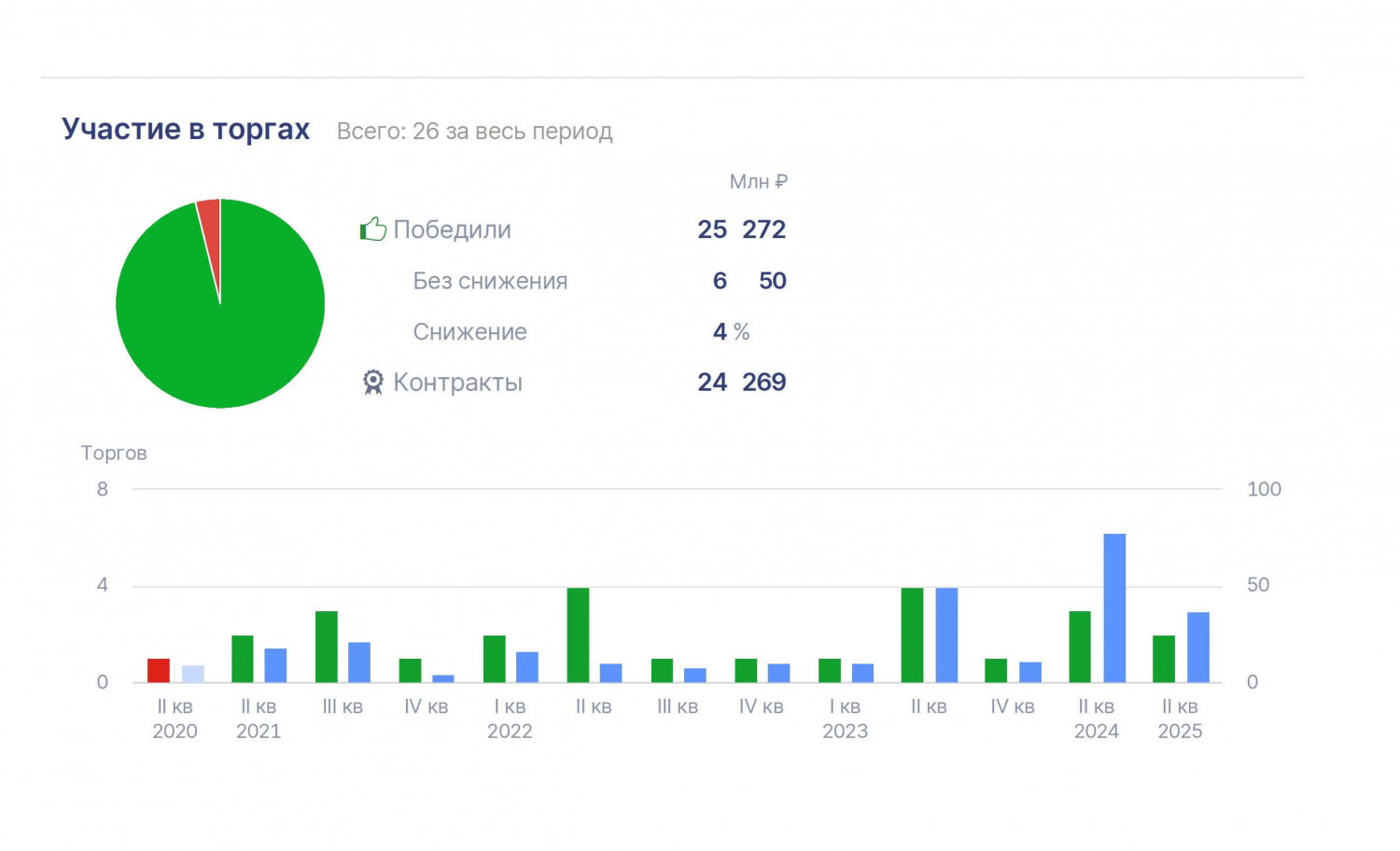Viewport: 1400px width, 851px height.
Task: Select the Победили label
Action: [x=452, y=230]
